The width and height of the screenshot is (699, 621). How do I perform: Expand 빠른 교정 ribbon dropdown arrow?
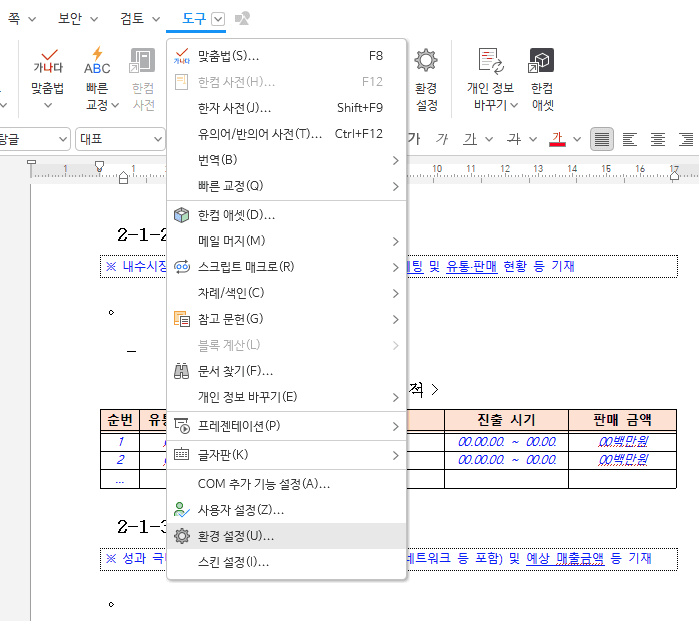point(115,105)
